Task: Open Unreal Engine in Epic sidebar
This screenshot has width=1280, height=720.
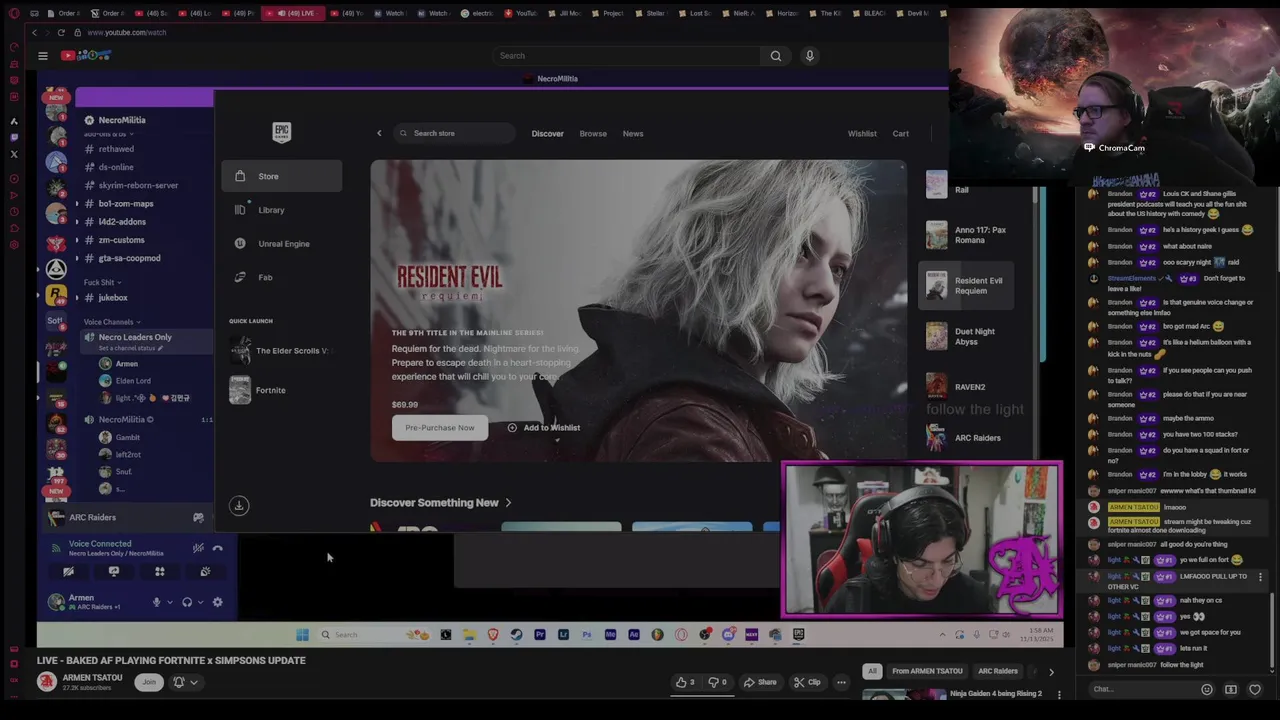Action: tap(282, 244)
